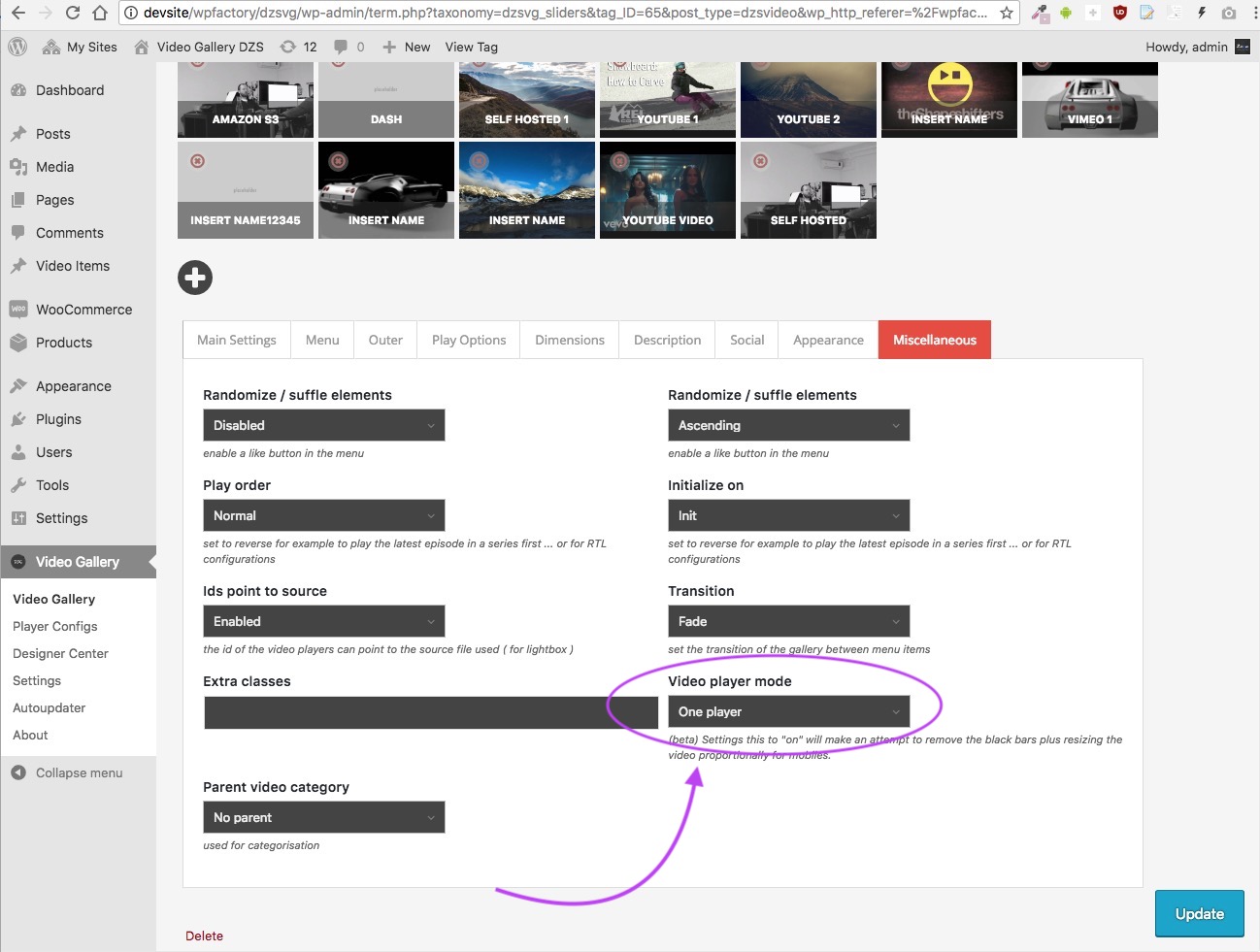This screenshot has height=952, width=1260.
Task: Switch to the Social tab
Action: 747,340
